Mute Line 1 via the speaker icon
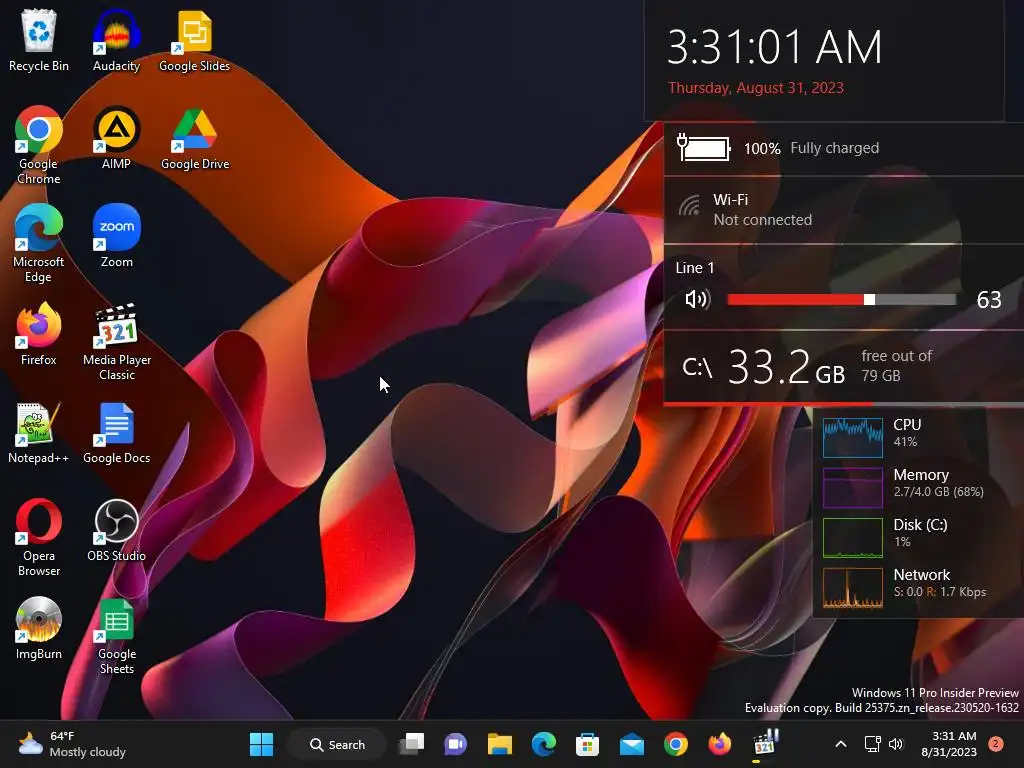 coord(697,299)
